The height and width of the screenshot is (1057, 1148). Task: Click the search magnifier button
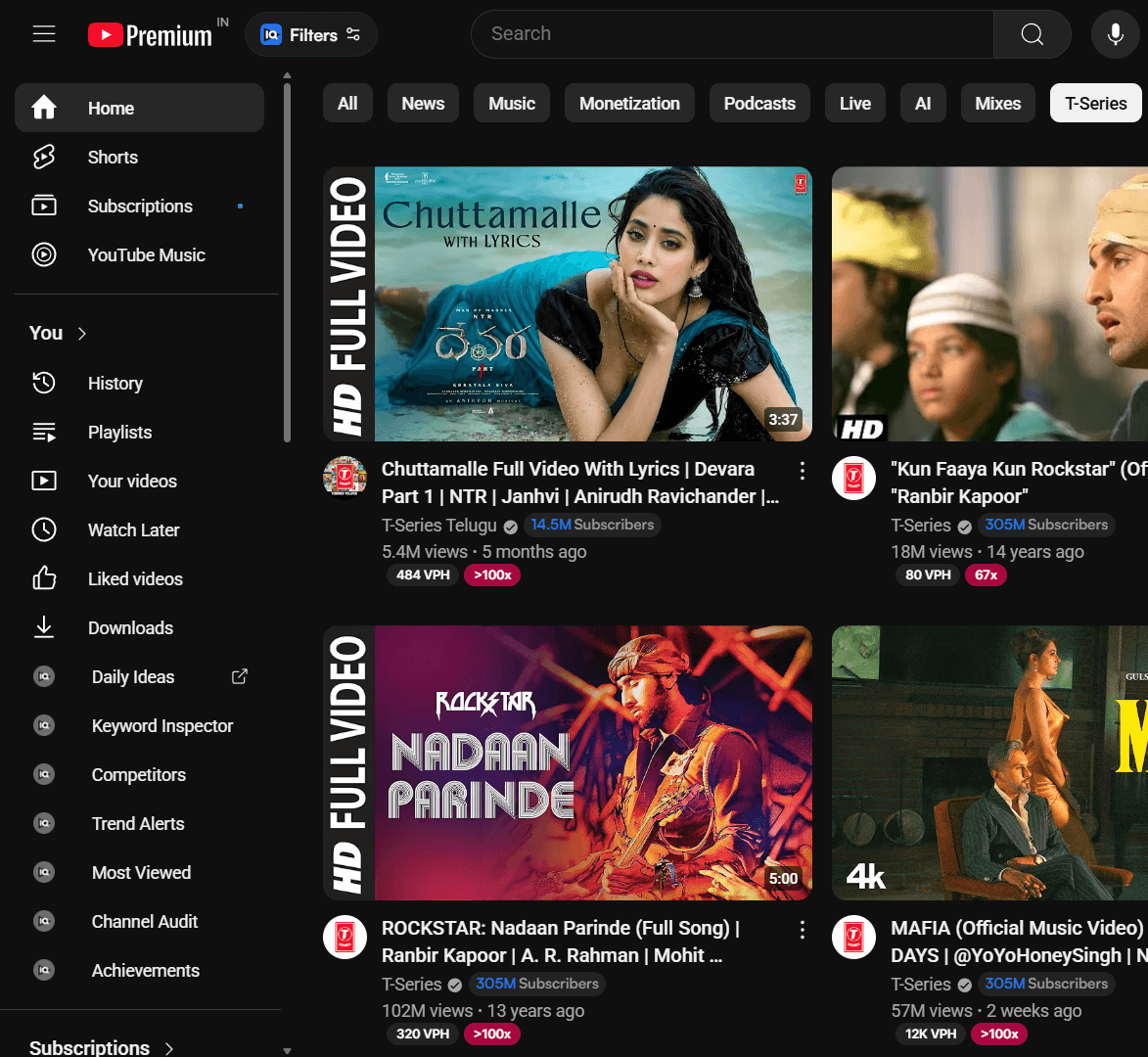click(x=1032, y=34)
